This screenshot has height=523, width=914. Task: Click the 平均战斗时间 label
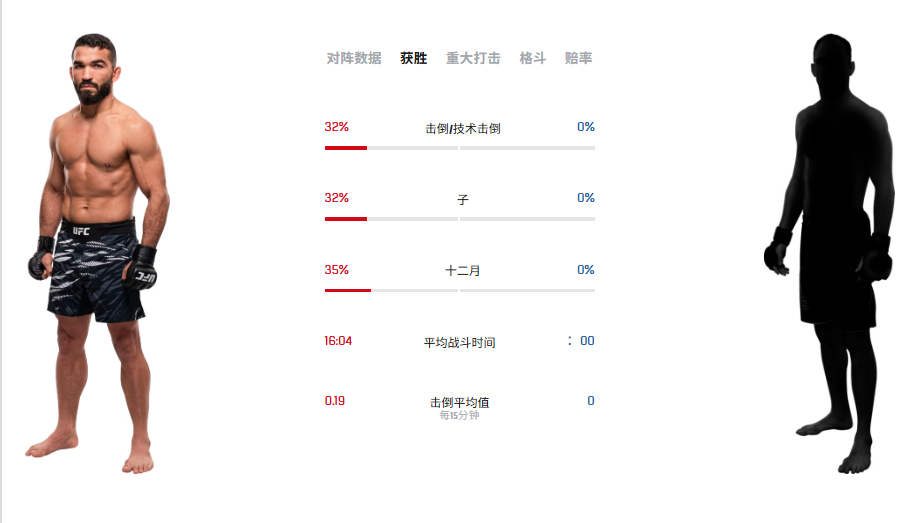click(459, 343)
